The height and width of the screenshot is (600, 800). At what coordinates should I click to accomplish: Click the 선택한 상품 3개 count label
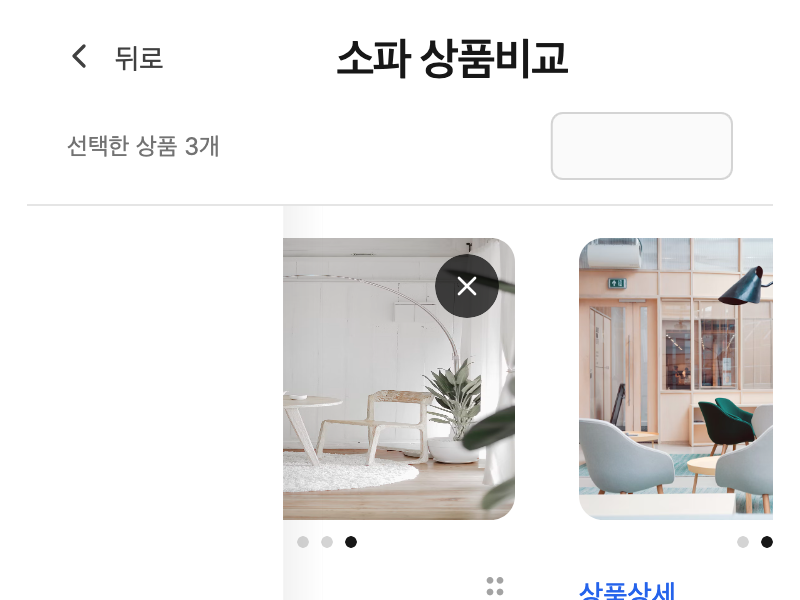143,146
